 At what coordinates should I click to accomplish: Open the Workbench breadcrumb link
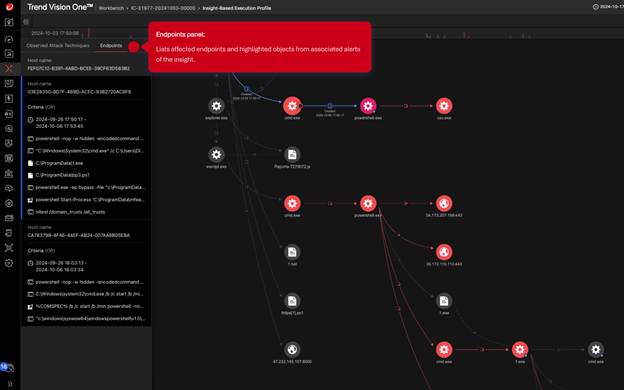111,8
